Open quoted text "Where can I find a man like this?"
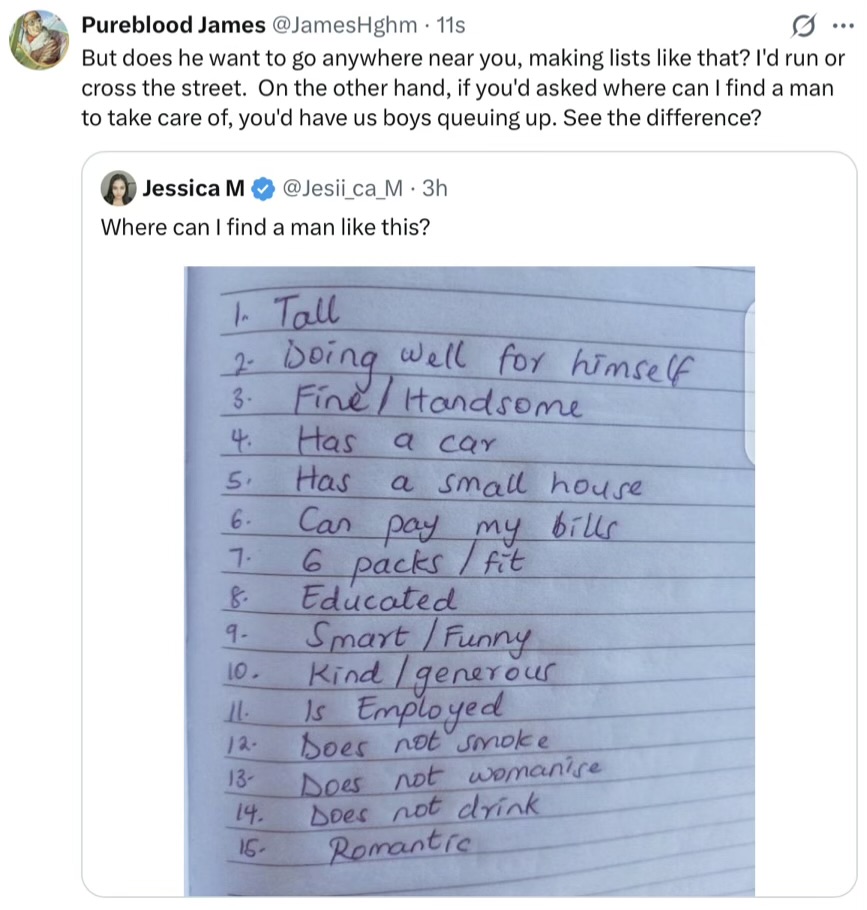This screenshot has width=867, height=910. 266,227
